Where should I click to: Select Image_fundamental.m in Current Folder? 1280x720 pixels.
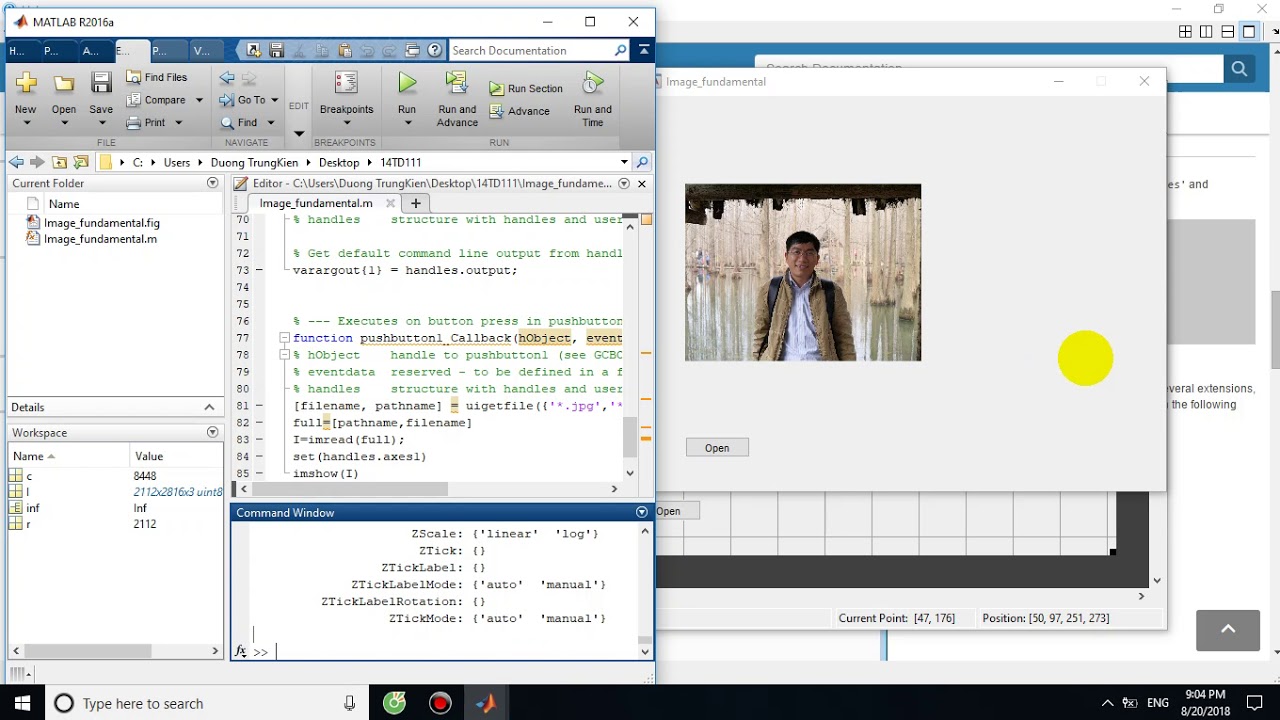[x=100, y=239]
